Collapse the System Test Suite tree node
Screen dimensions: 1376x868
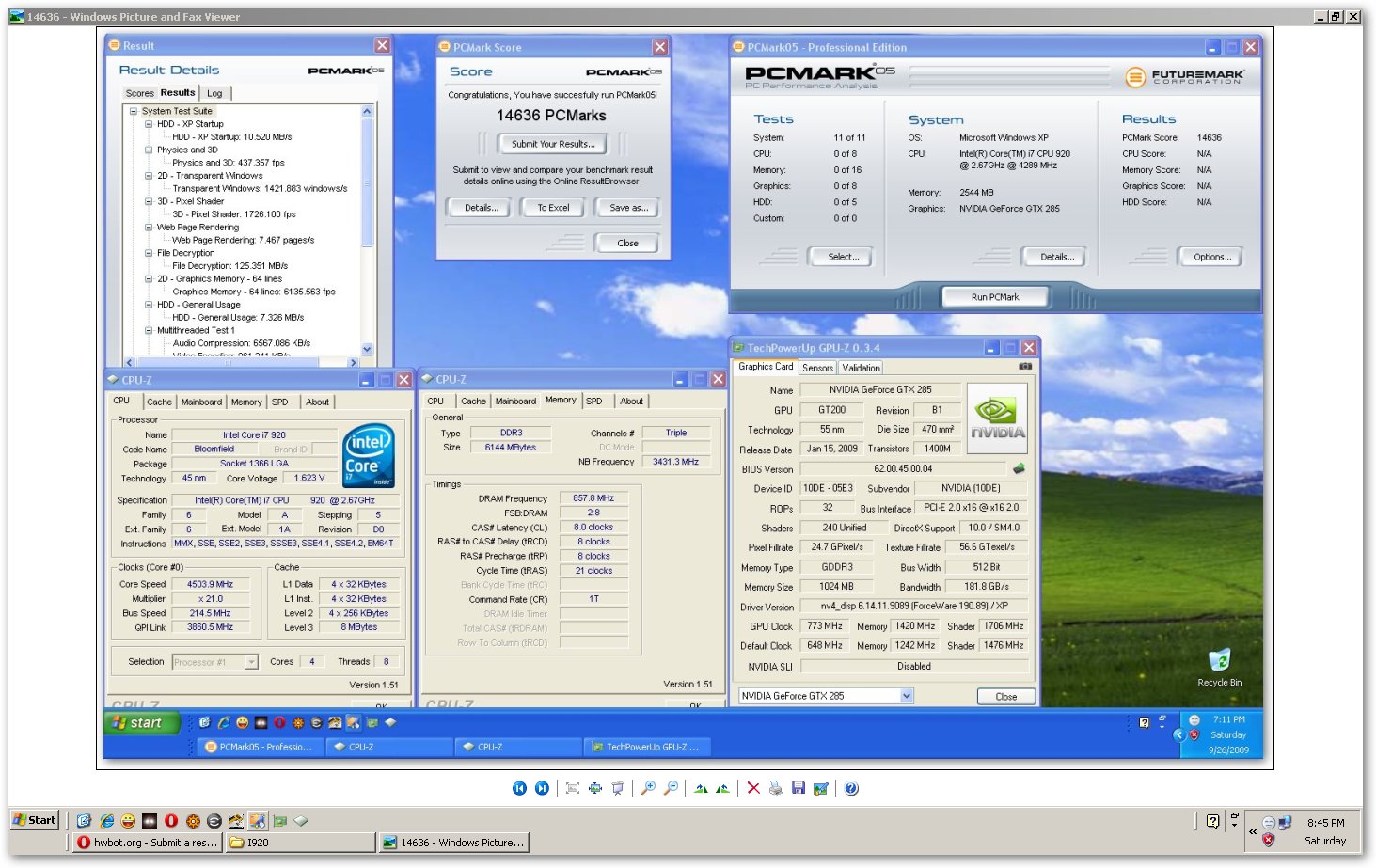[133, 111]
